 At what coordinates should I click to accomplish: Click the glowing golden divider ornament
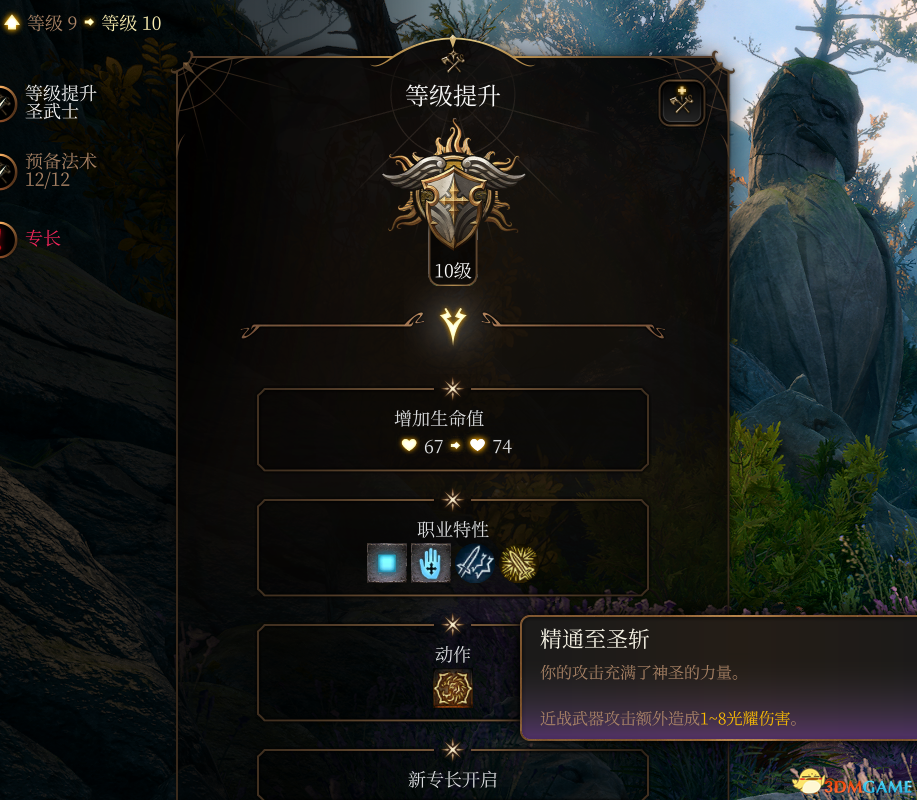[x=453, y=324]
